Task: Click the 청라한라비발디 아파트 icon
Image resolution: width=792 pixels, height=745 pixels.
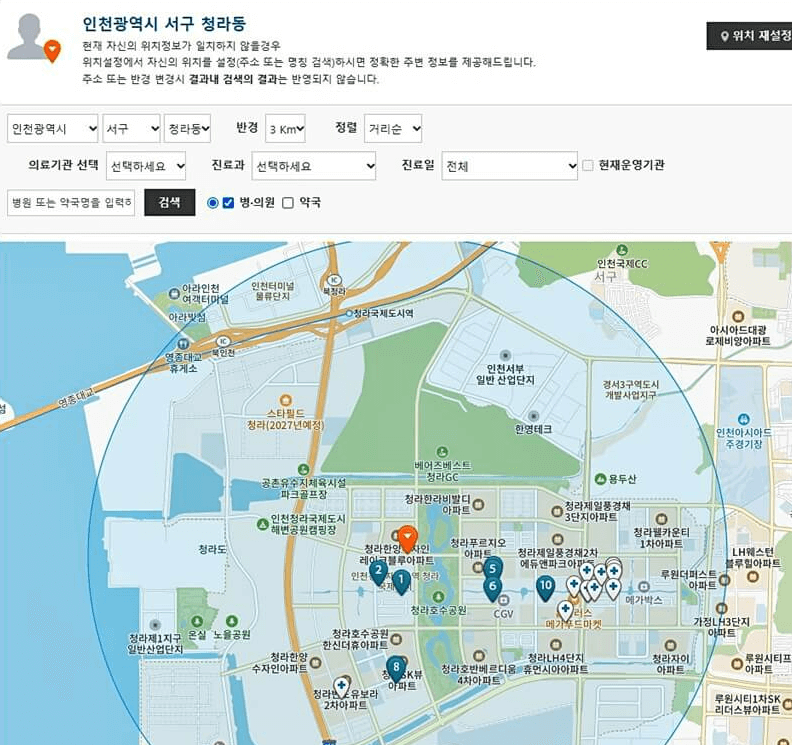Action: click(478, 504)
